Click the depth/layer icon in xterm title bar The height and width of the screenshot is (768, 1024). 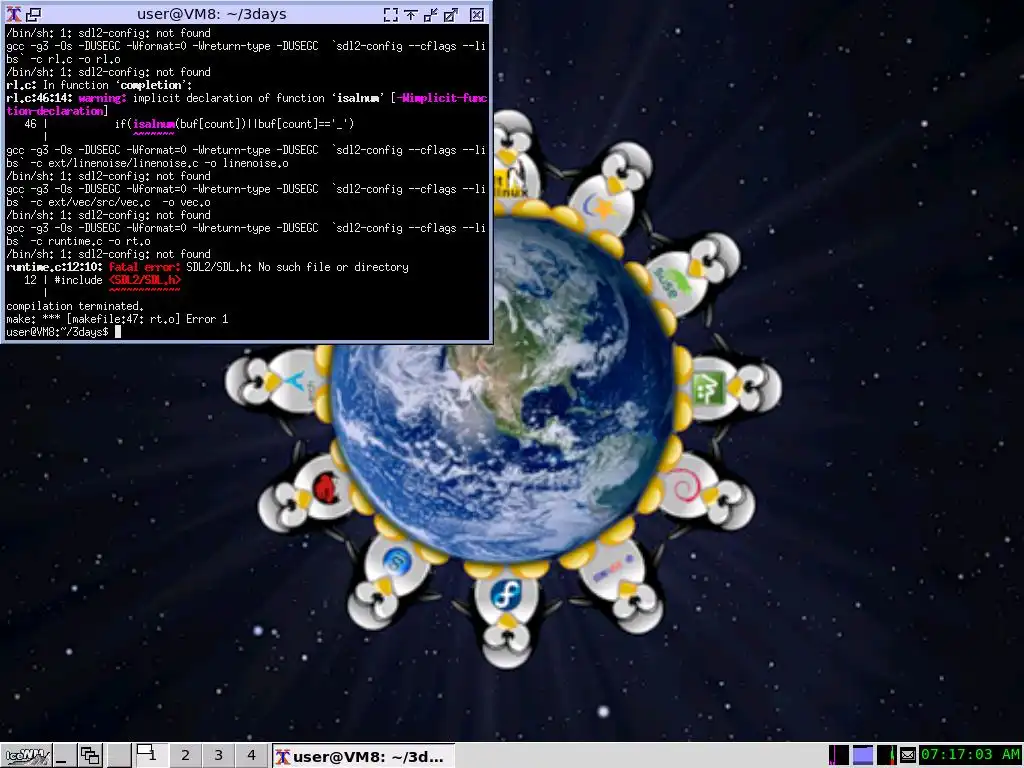coord(33,14)
